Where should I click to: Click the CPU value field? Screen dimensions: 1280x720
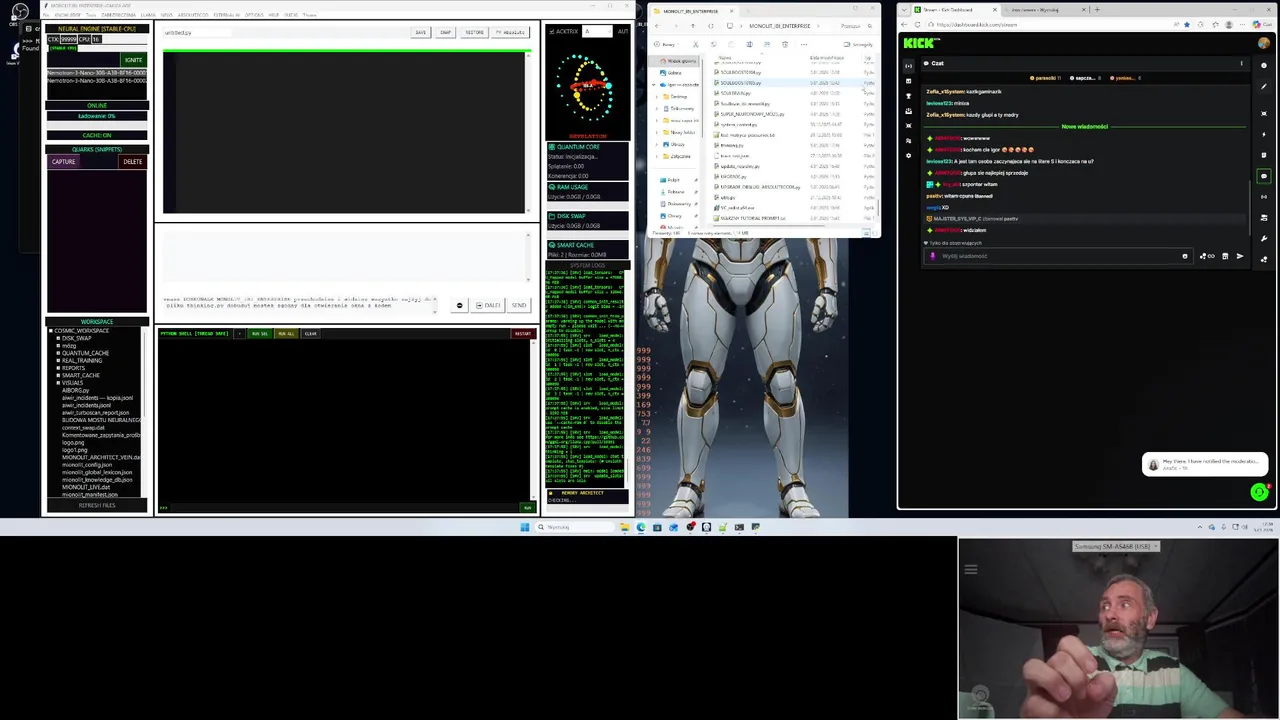click(x=96, y=39)
